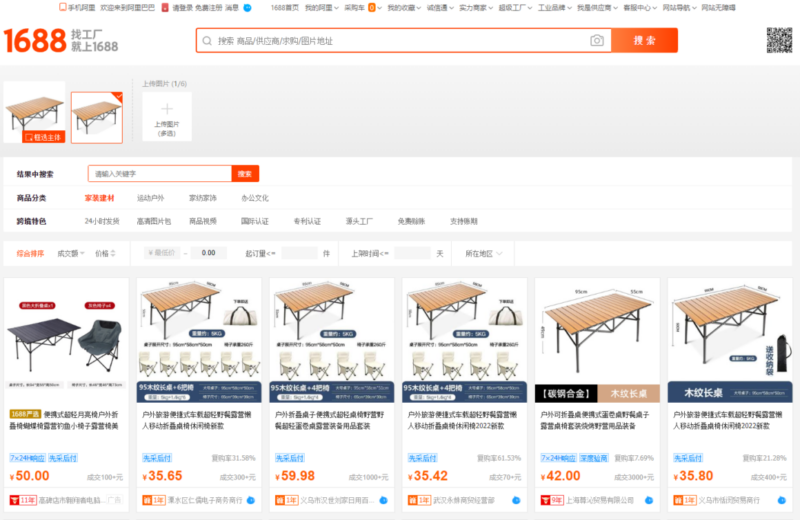The width and height of the screenshot is (800, 520).
Task: Click the orange 搜索 button
Action: click(x=645, y=41)
